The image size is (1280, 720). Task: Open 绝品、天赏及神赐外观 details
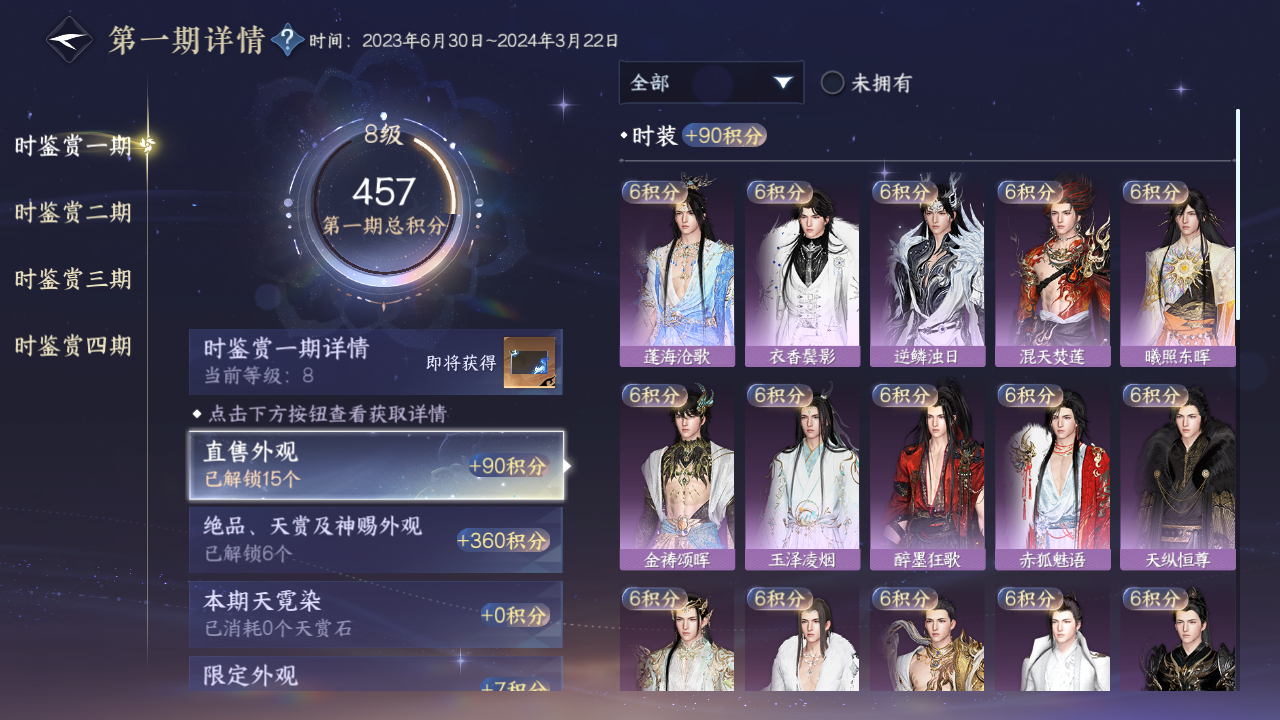click(x=375, y=540)
